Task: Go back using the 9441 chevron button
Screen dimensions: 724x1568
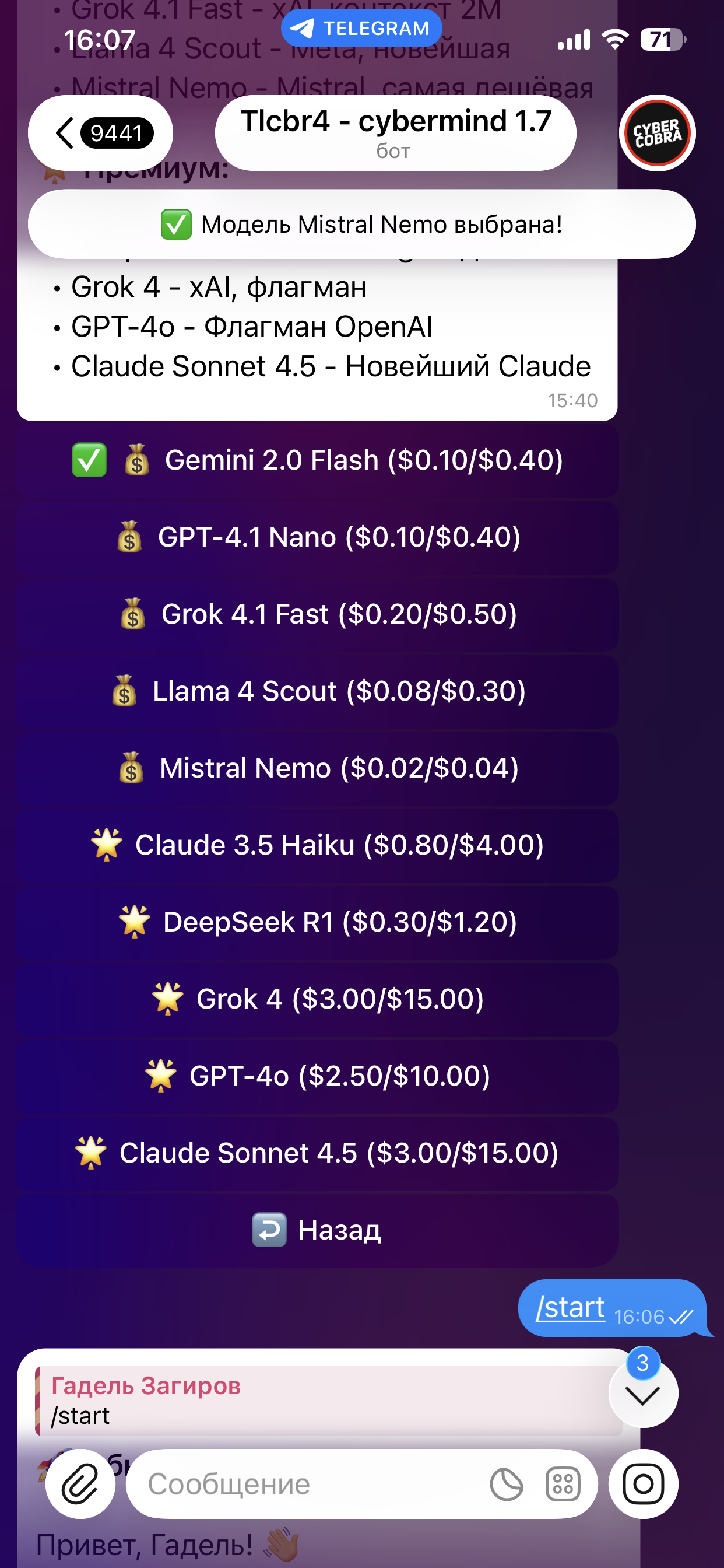Action: 100,132
